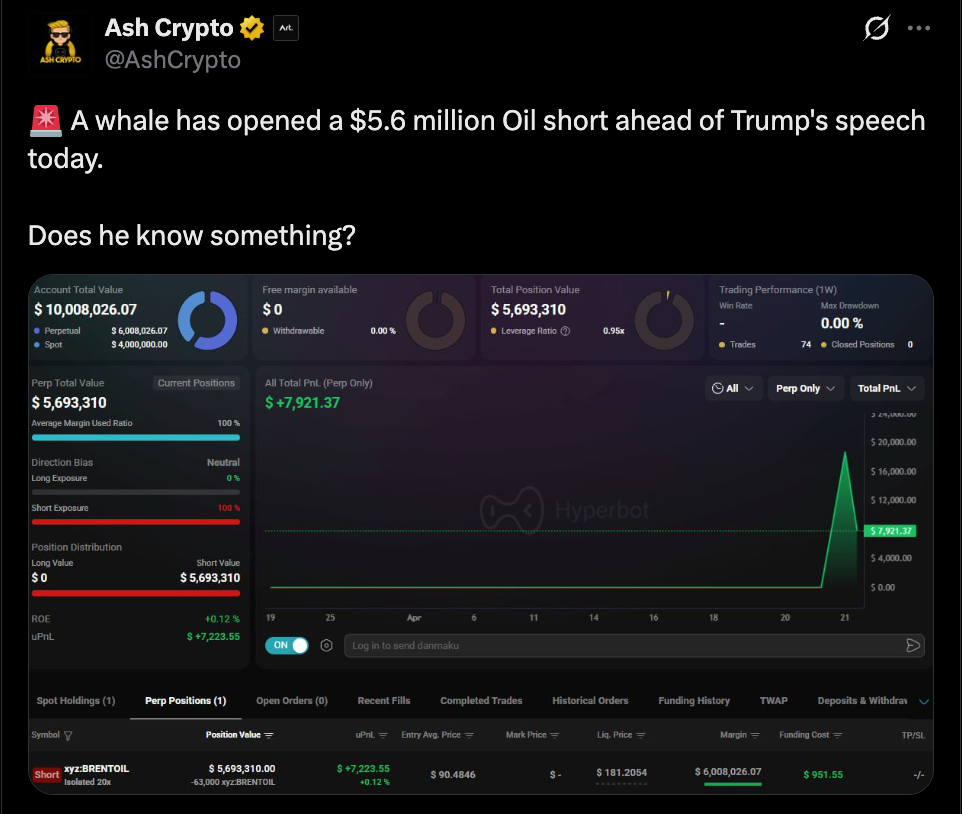Open the Total PnL dropdown
Image resolution: width=962 pixels, height=814 pixels.
(886, 388)
